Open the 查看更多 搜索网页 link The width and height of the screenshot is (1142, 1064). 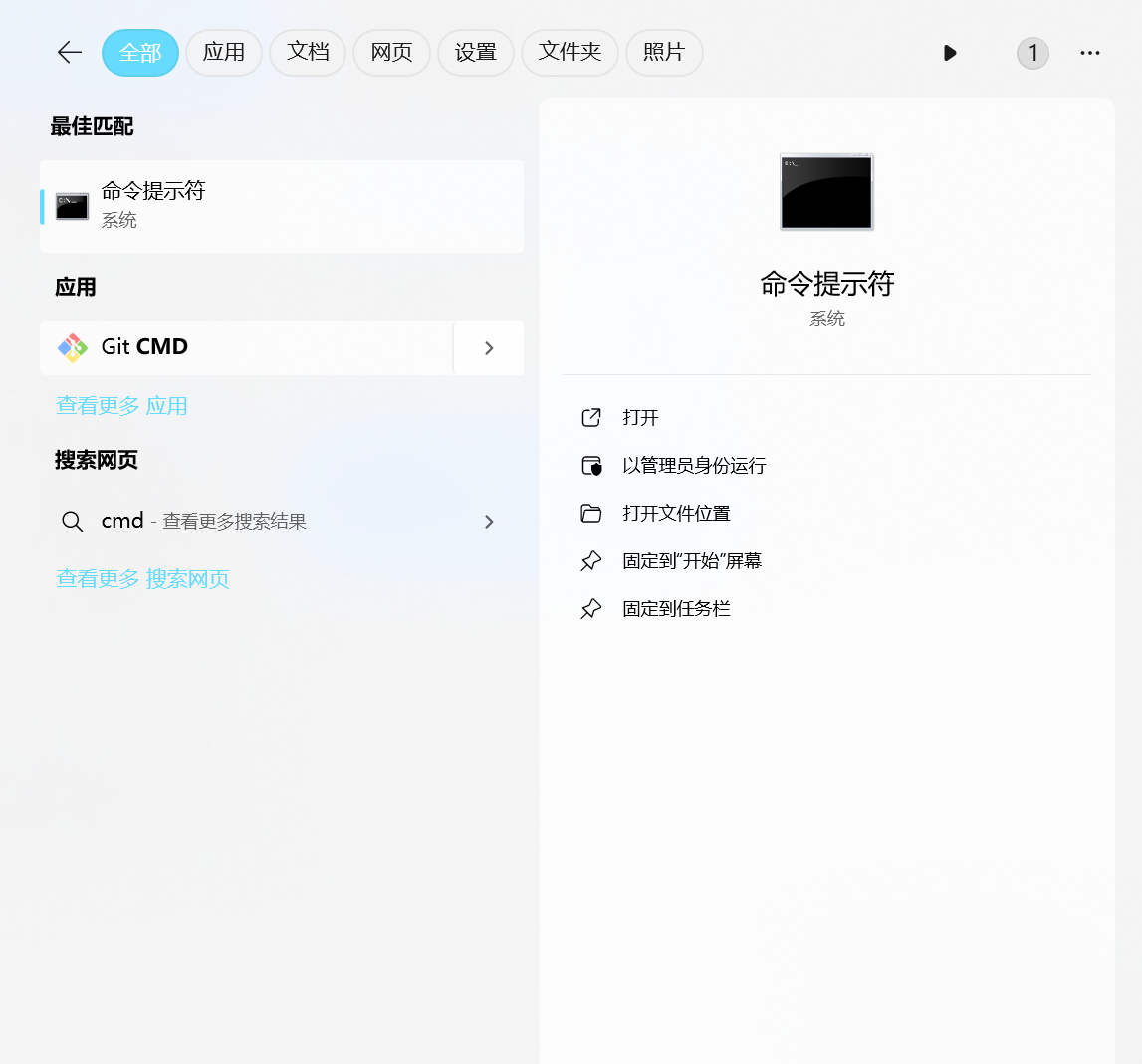click(142, 579)
